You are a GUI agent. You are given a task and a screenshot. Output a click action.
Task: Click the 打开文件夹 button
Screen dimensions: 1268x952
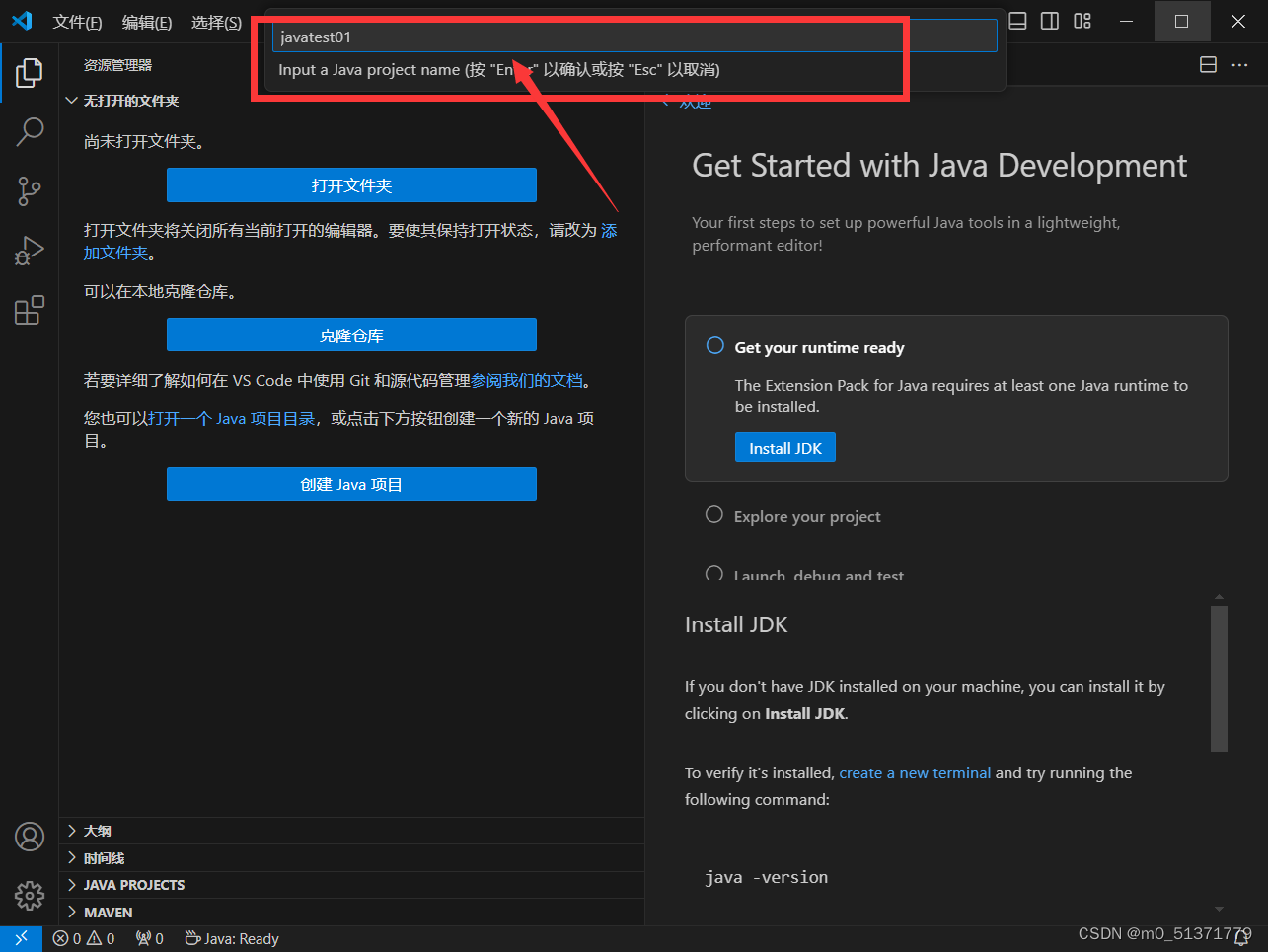click(x=351, y=185)
